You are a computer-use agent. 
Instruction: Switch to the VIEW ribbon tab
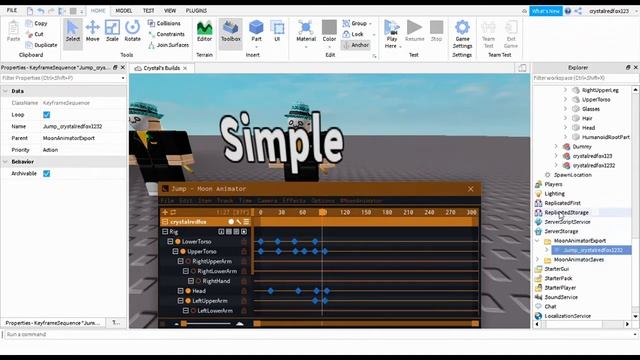[x=170, y=11]
